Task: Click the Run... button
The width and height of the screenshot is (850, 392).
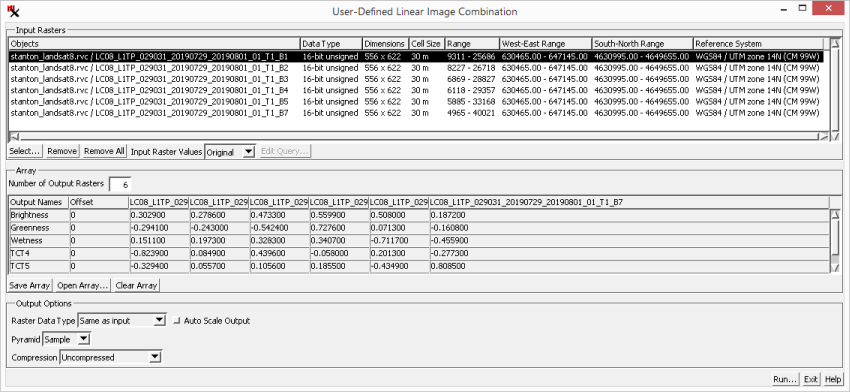Action: click(x=785, y=379)
